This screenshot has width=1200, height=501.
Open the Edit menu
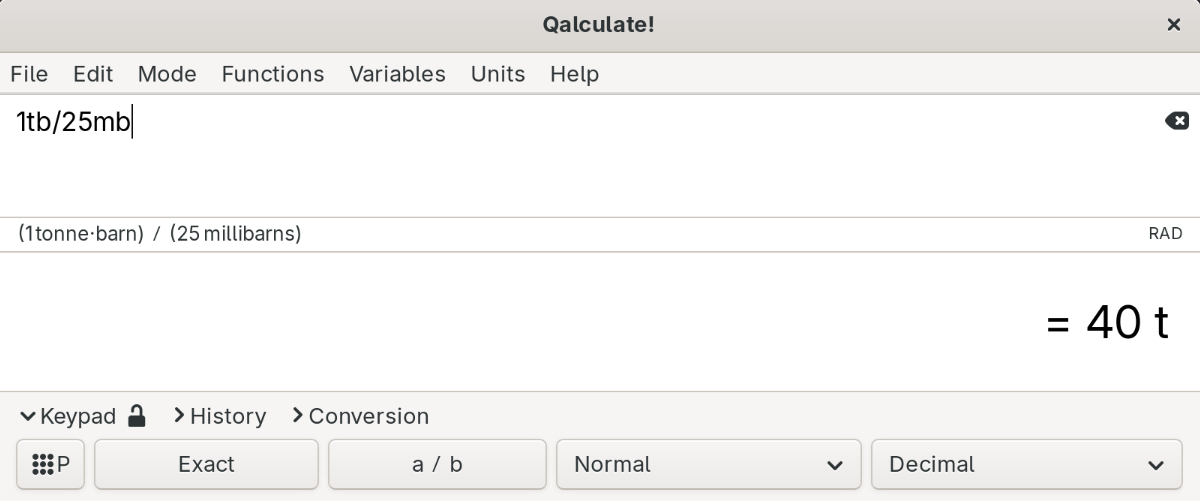tap(93, 74)
